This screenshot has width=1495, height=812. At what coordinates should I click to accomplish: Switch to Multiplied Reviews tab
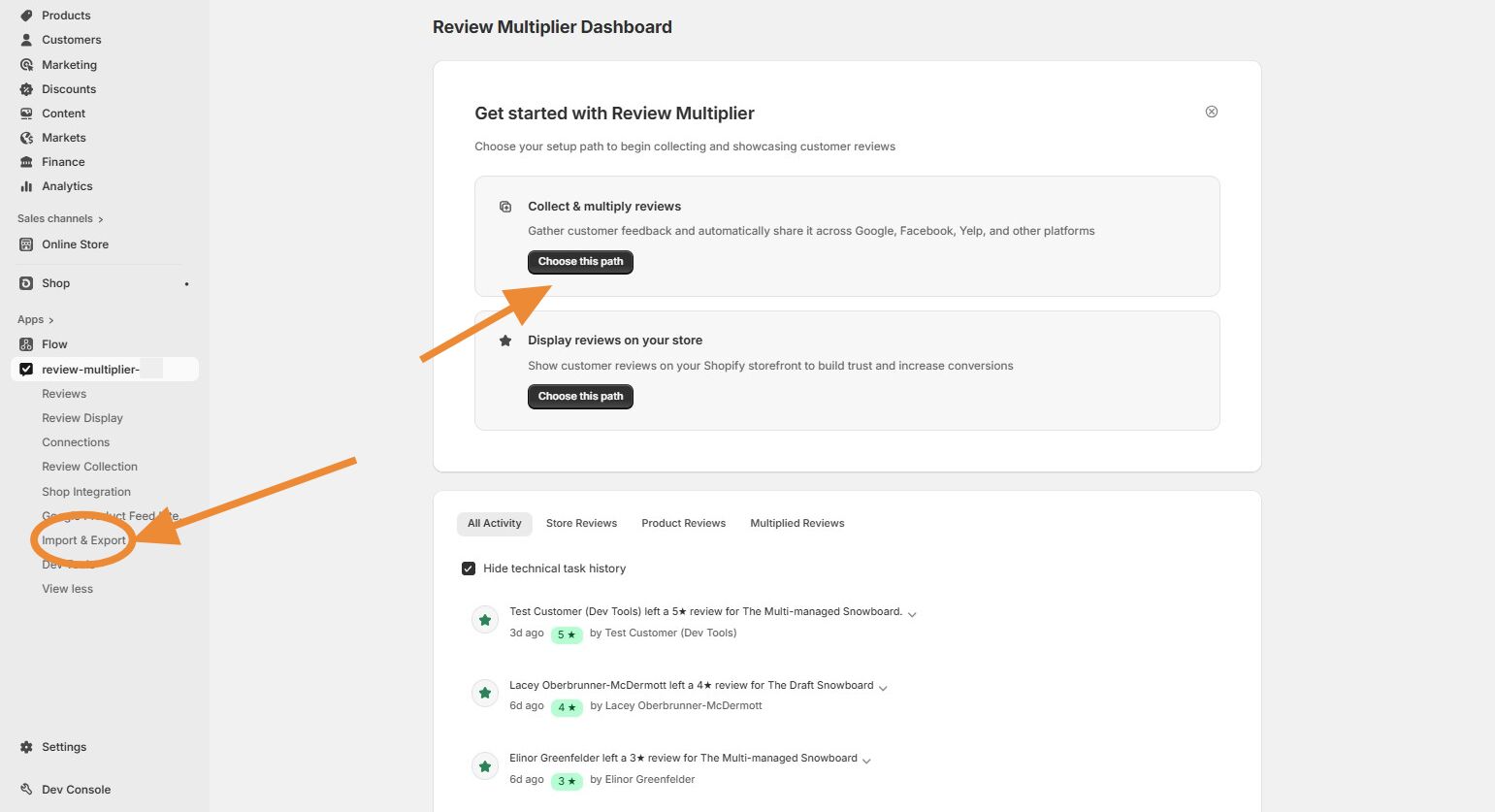(797, 524)
